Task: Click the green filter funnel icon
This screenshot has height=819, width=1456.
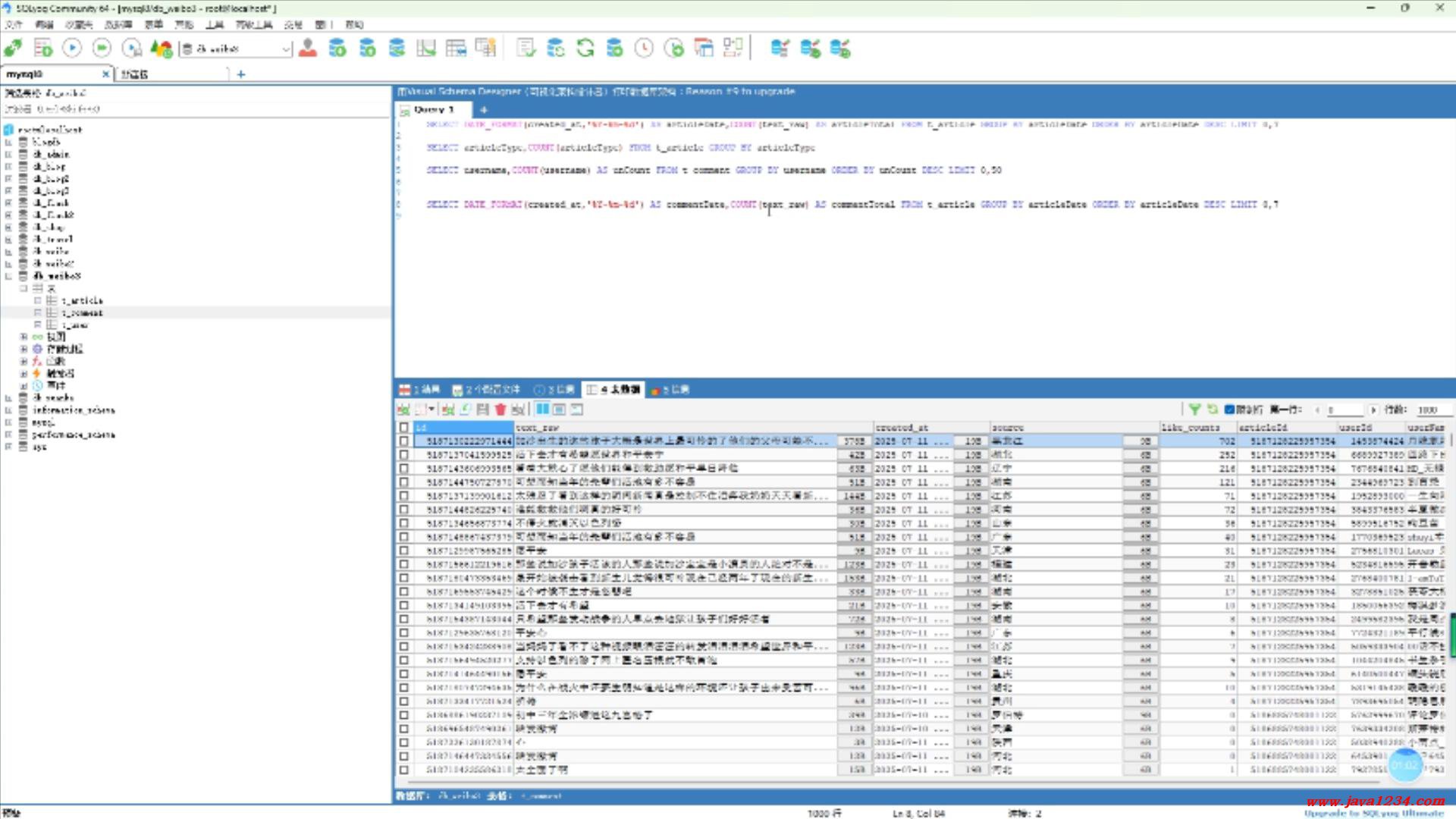Action: pyautogui.click(x=1195, y=409)
